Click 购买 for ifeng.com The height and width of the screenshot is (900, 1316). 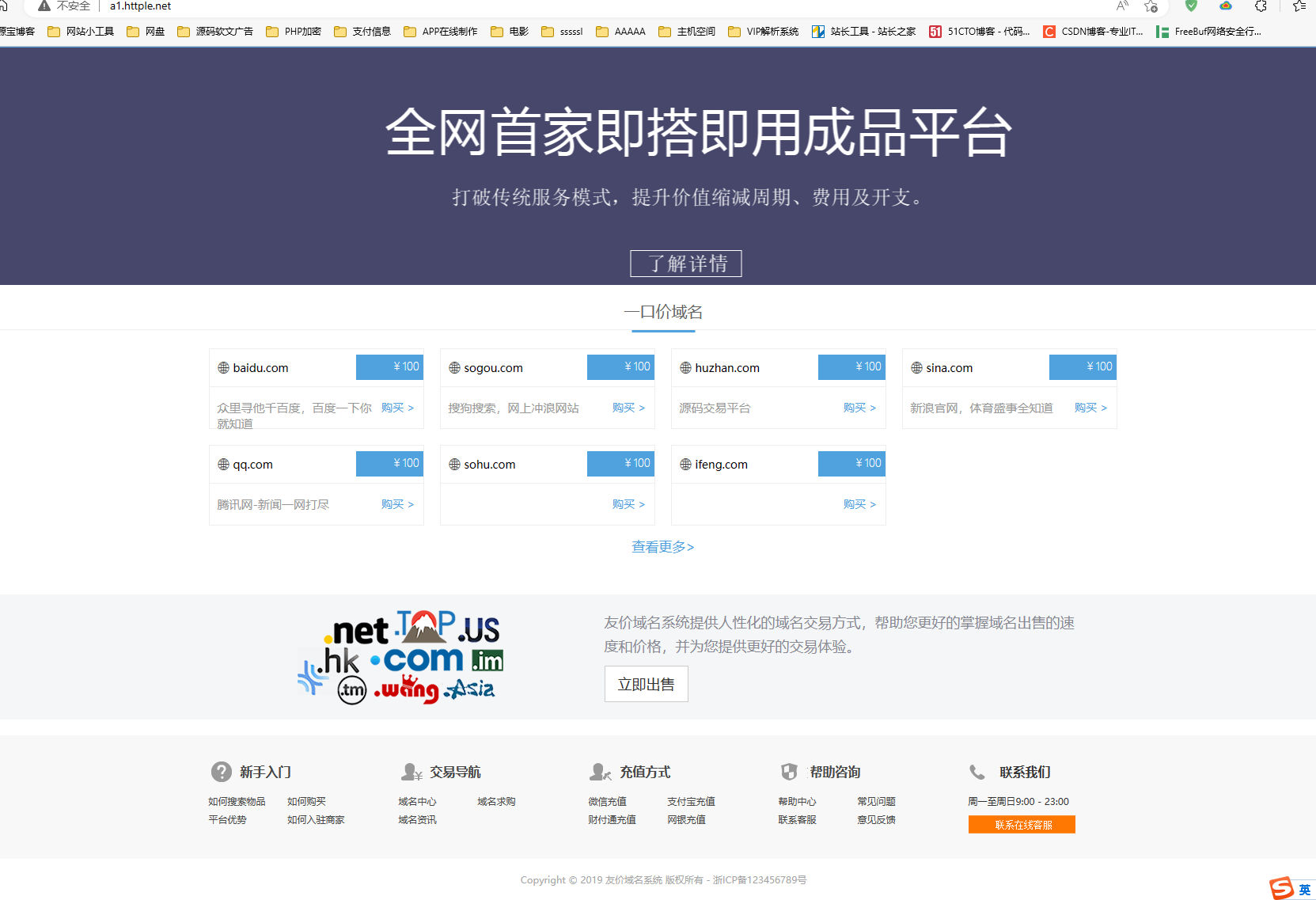coord(859,504)
